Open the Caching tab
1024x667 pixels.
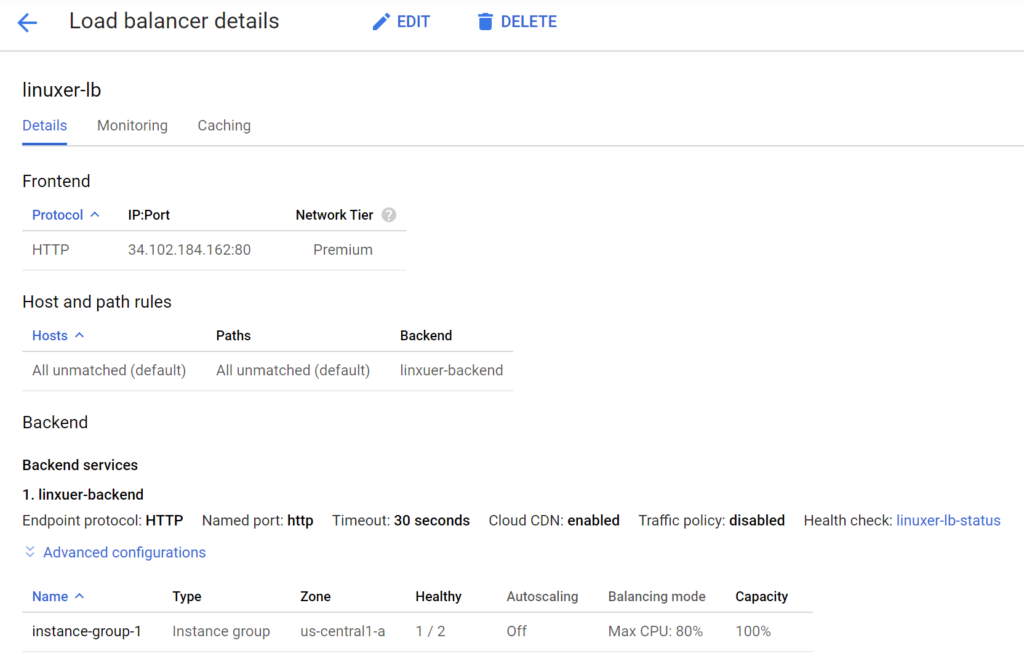[224, 126]
